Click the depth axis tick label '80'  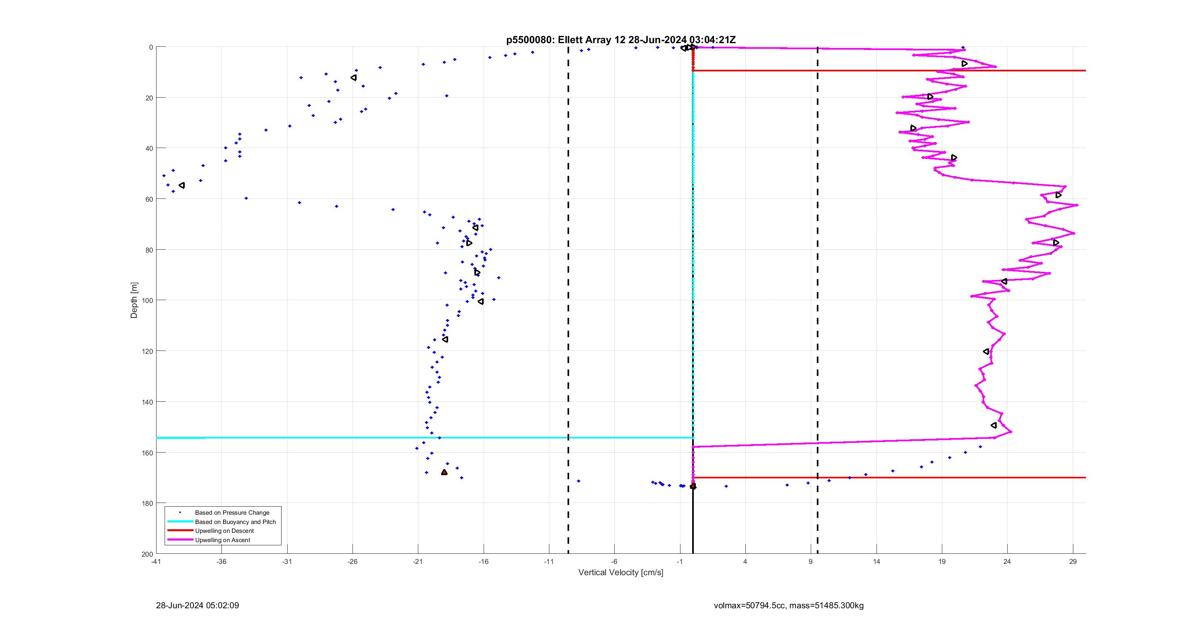pyautogui.click(x=148, y=250)
